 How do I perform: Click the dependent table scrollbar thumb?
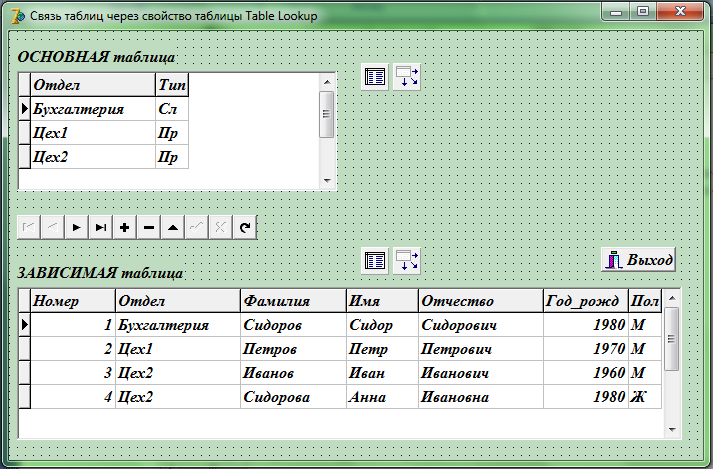pos(672,339)
